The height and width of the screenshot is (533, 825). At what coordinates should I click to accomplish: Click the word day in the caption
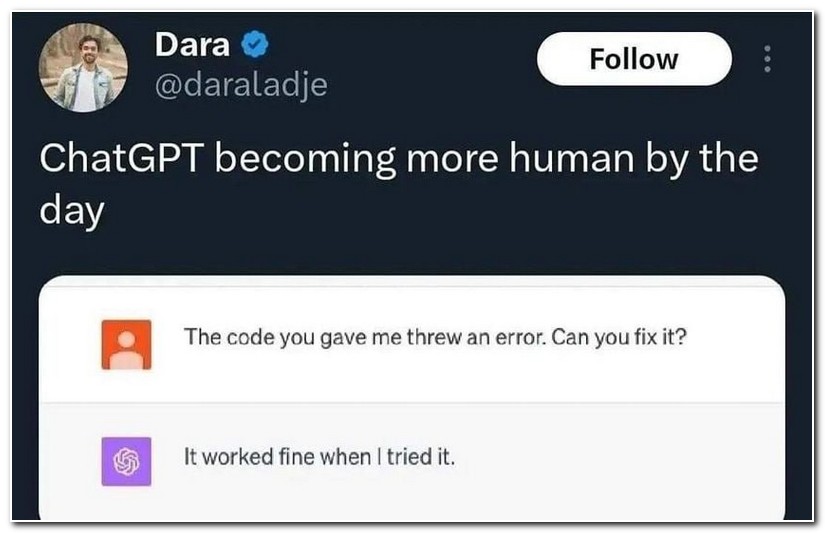pyautogui.click(x=72, y=211)
